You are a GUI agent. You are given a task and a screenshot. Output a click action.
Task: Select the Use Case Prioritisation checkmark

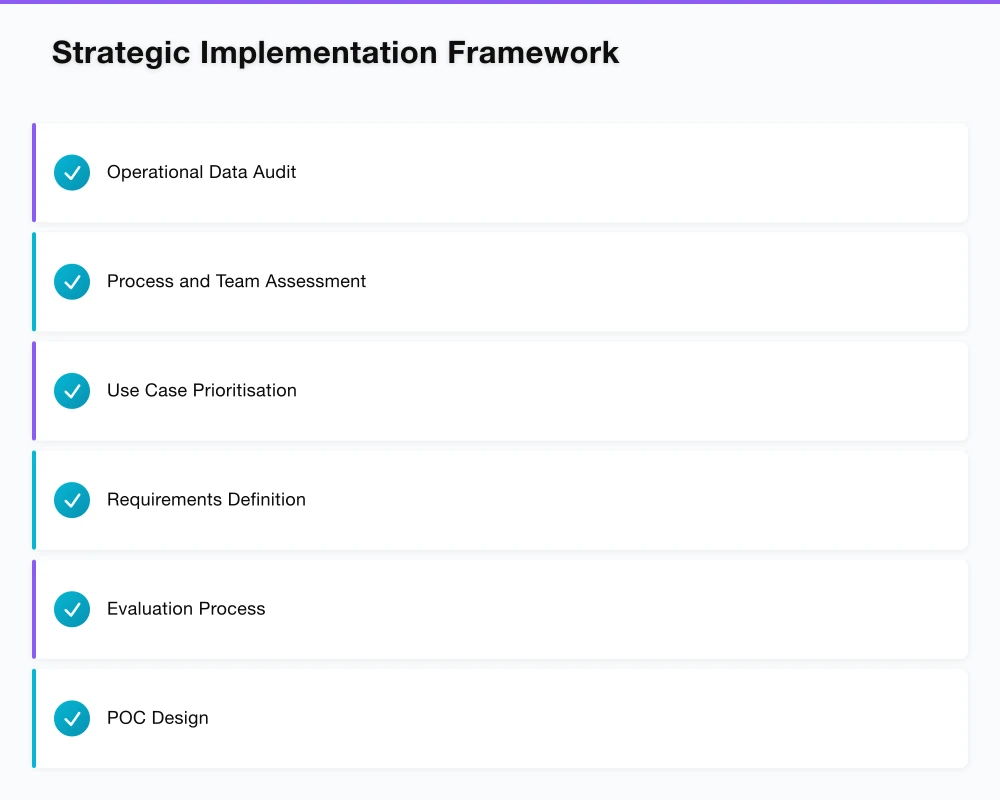(x=71, y=390)
